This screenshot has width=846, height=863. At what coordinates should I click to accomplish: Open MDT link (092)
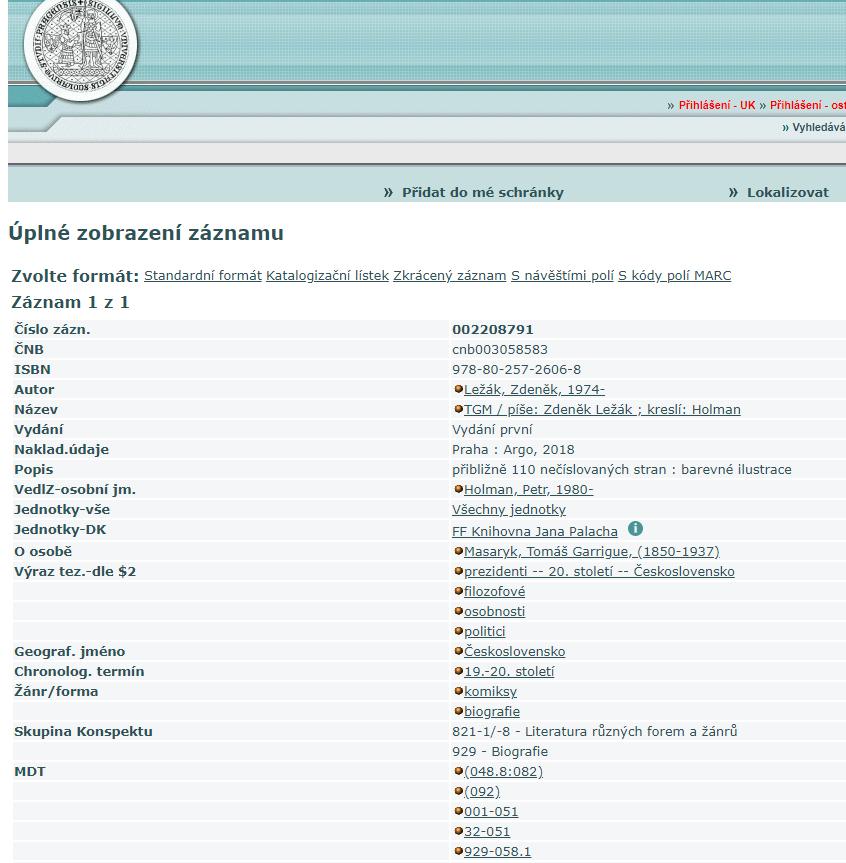(x=482, y=791)
